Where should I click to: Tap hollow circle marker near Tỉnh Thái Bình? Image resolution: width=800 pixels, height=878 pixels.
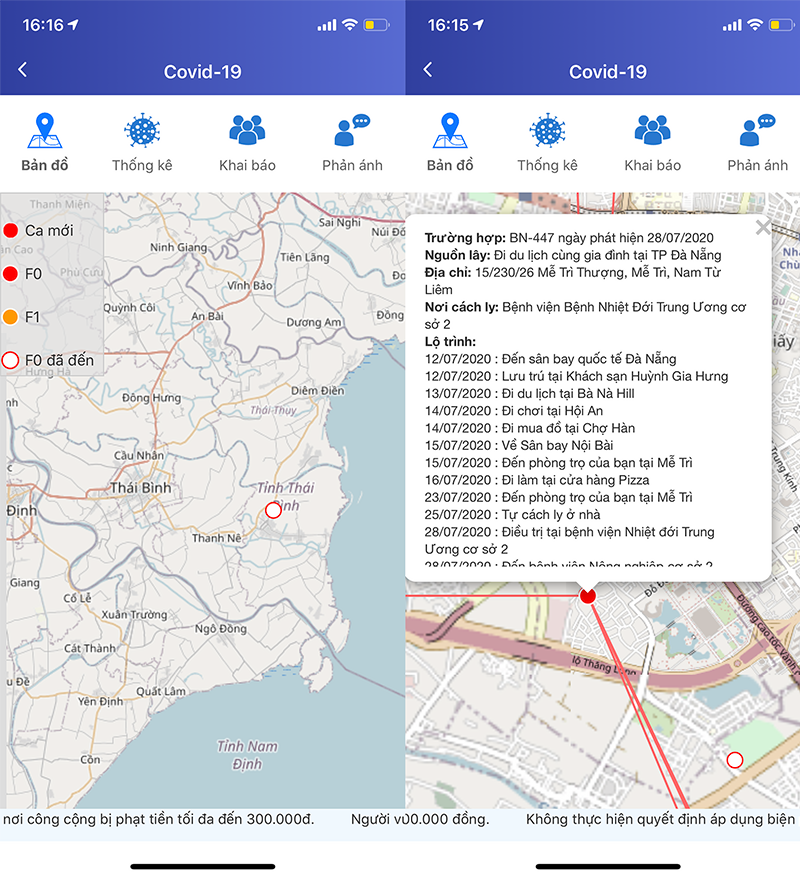273,510
